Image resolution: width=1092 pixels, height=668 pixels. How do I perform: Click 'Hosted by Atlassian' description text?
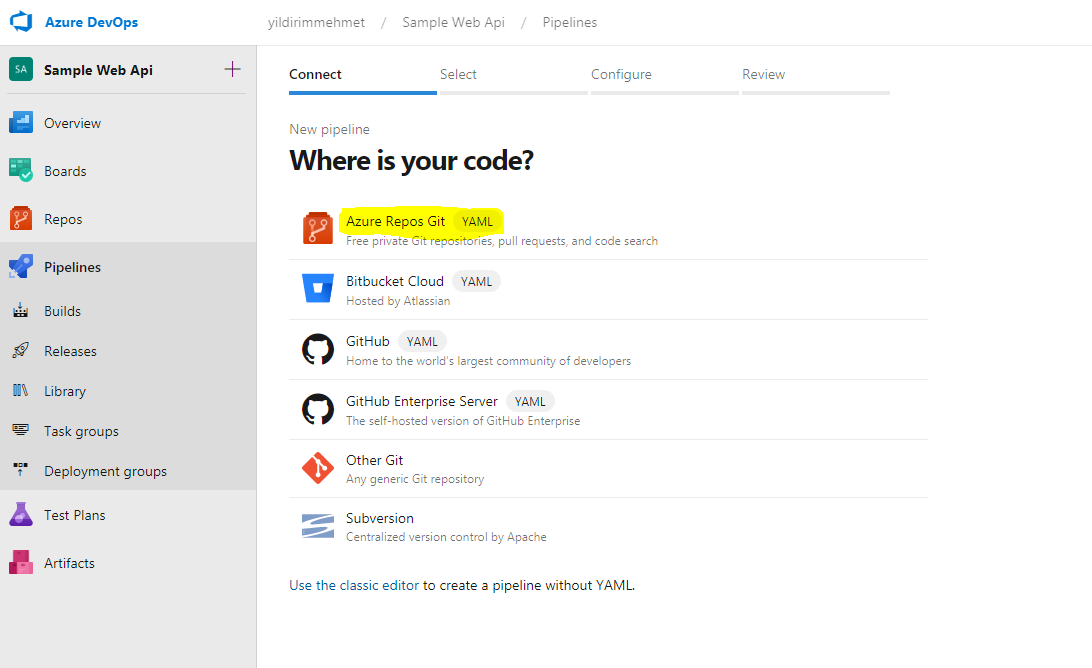tap(398, 301)
